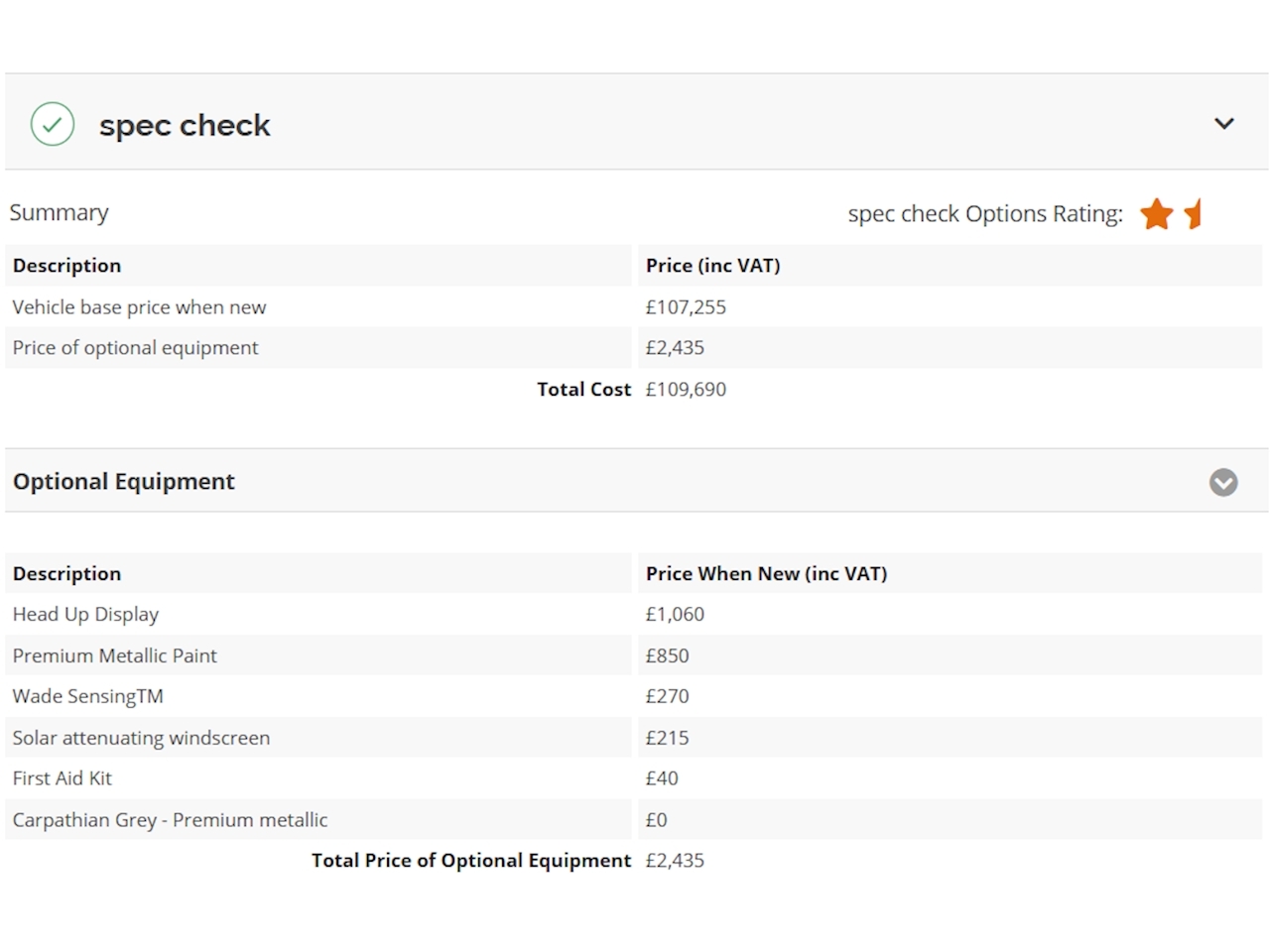
Task: Collapse the Optional Equipment section arrow
Action: (x=1223, y=482)
